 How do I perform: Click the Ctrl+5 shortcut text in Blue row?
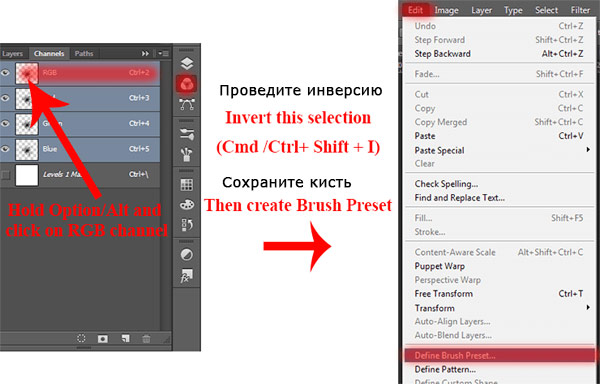pos(139,149)
